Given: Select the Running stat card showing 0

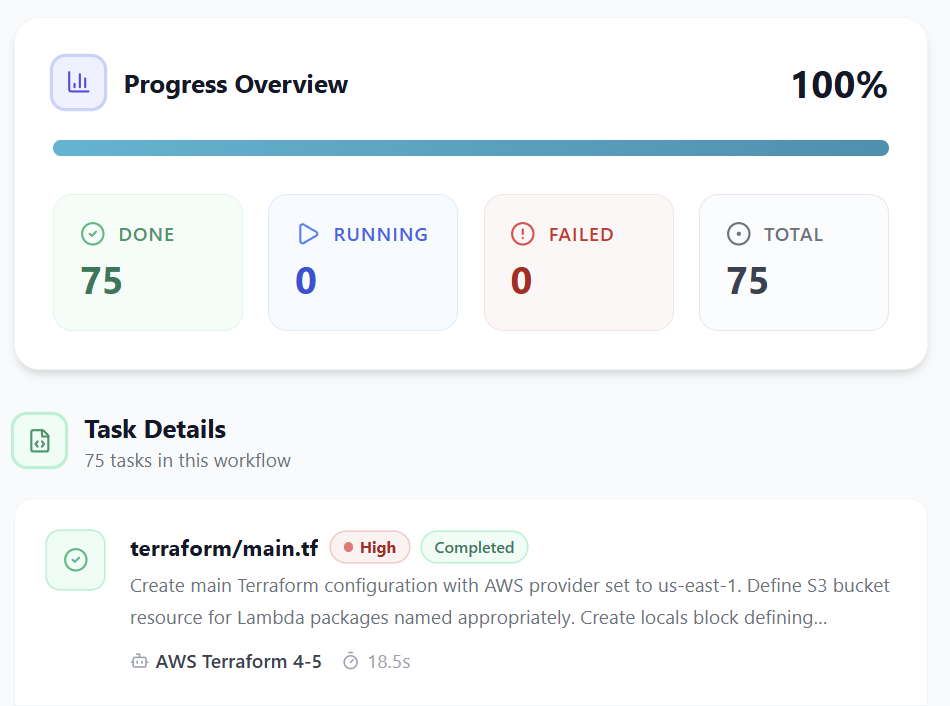Looking at the screenshot, I should click(363, 262).
